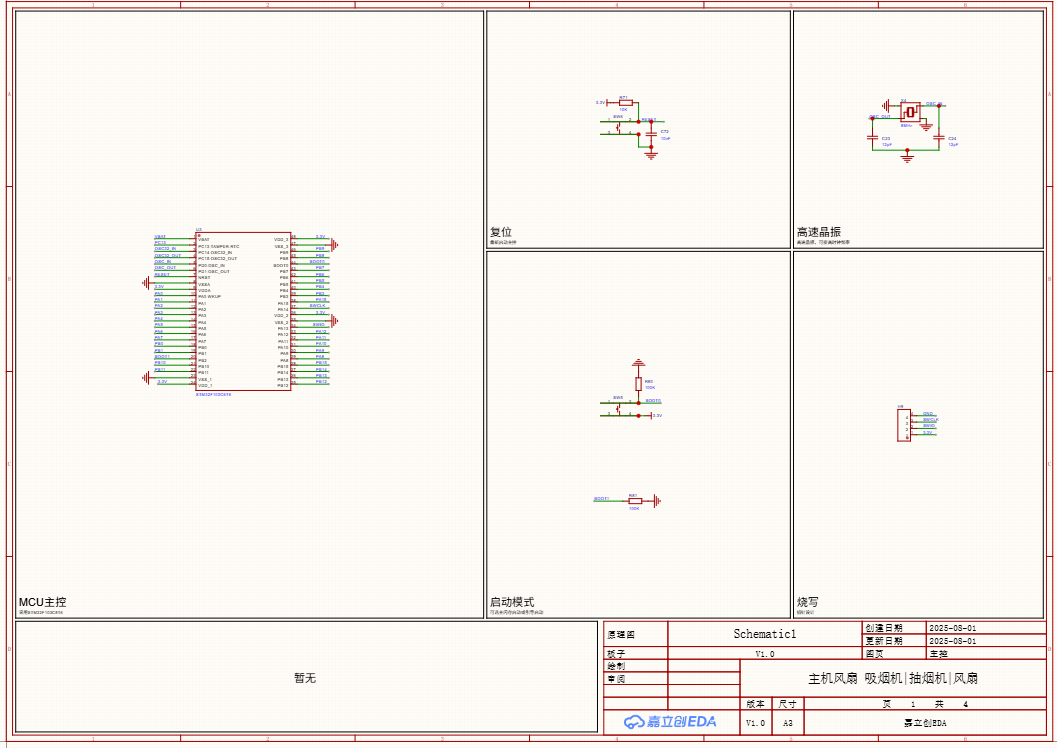
Task: Click the 嘉立创EDA text next to A3
Action: 926,723
